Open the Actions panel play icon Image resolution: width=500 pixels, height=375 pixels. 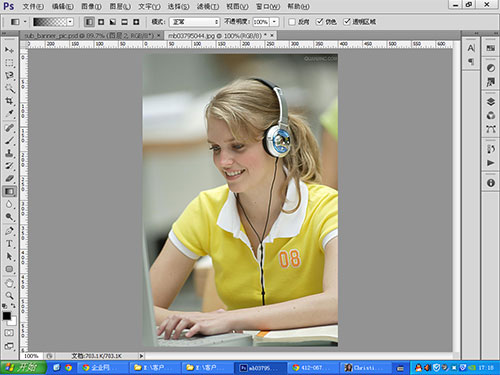pos(491,163)
